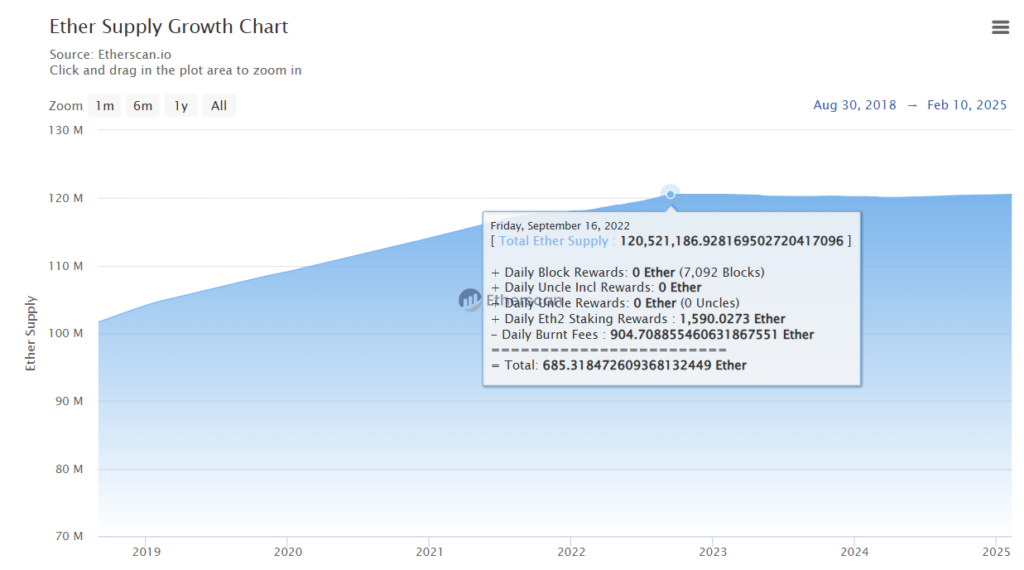This screenshot has height=570, width=1024.
Task: Click the highlighted data point marker on the chart
Action: pyautogui.click(x=670, y=194)
